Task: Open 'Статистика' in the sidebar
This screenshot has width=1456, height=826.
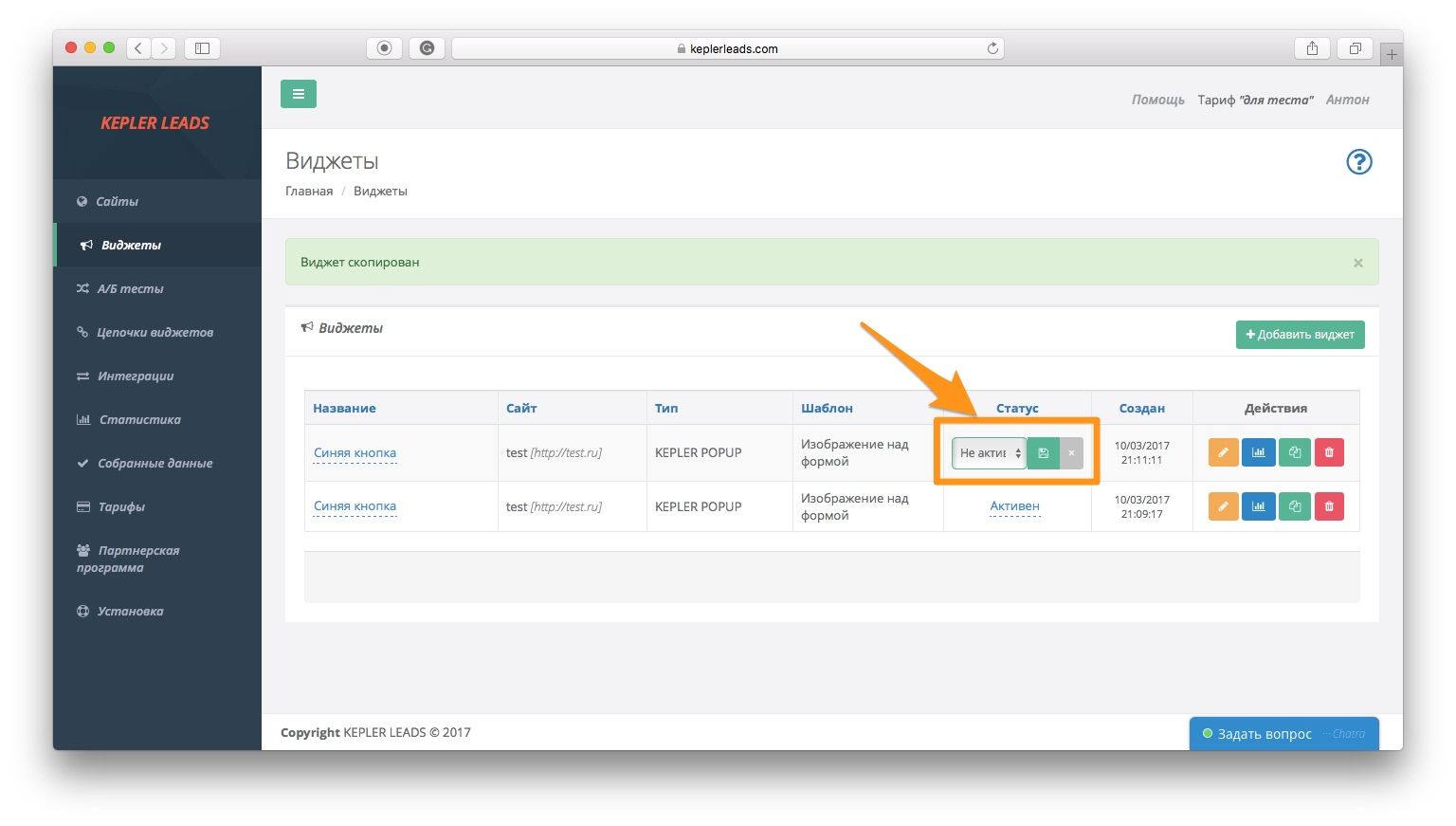Action: [157, 419]
